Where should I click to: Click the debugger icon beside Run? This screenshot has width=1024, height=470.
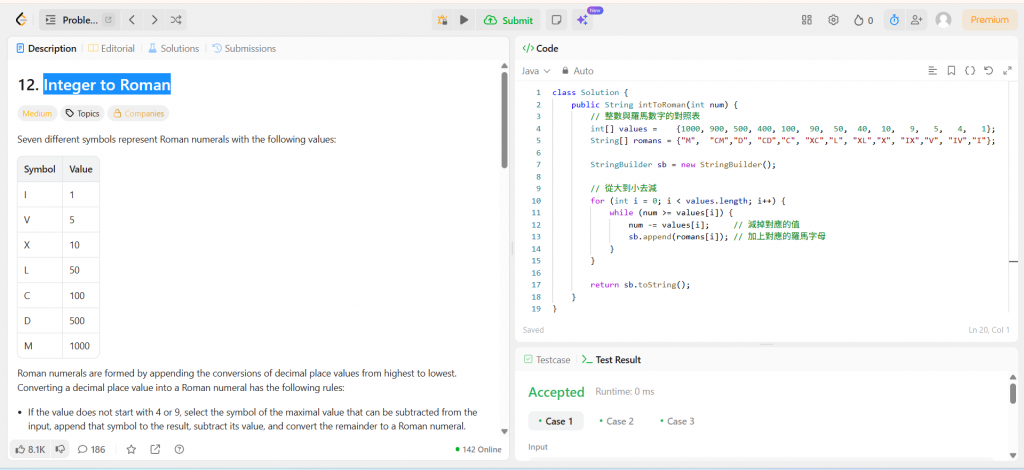tap(442, 20)
